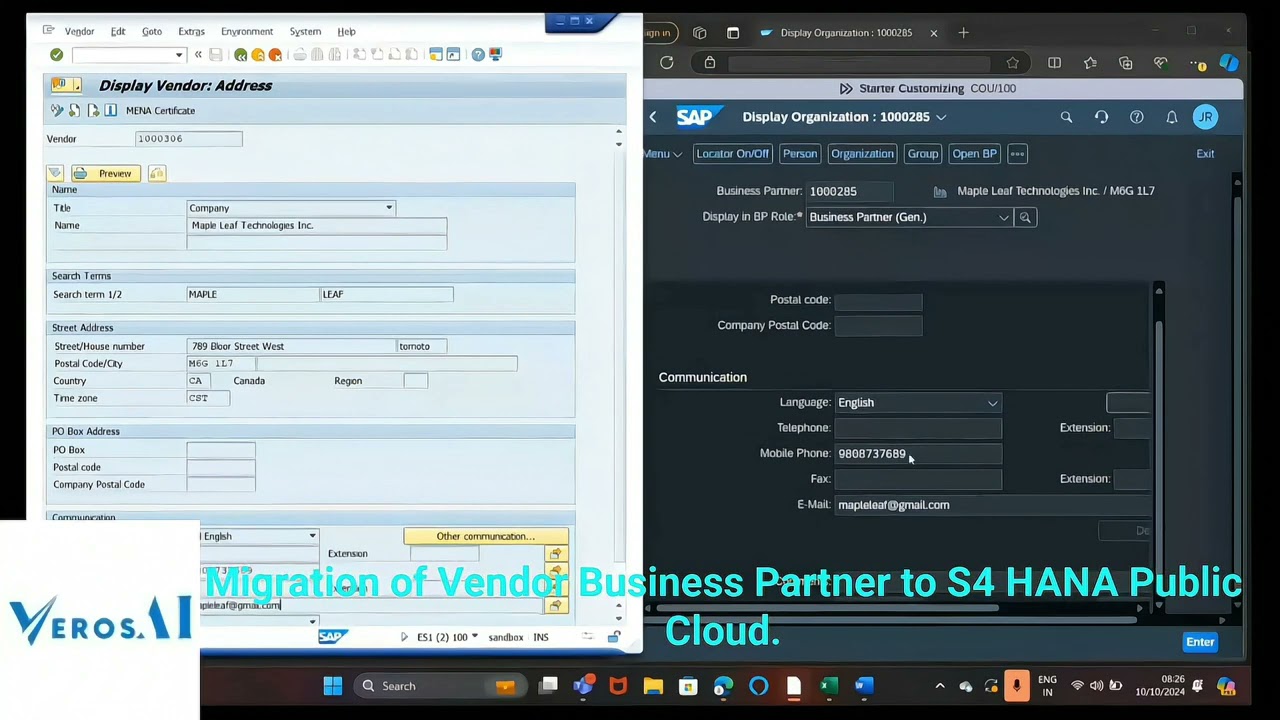Click the Open BP button
Image resolution: width=1280 pixels, height=720 pixels.
coord(974,154)
